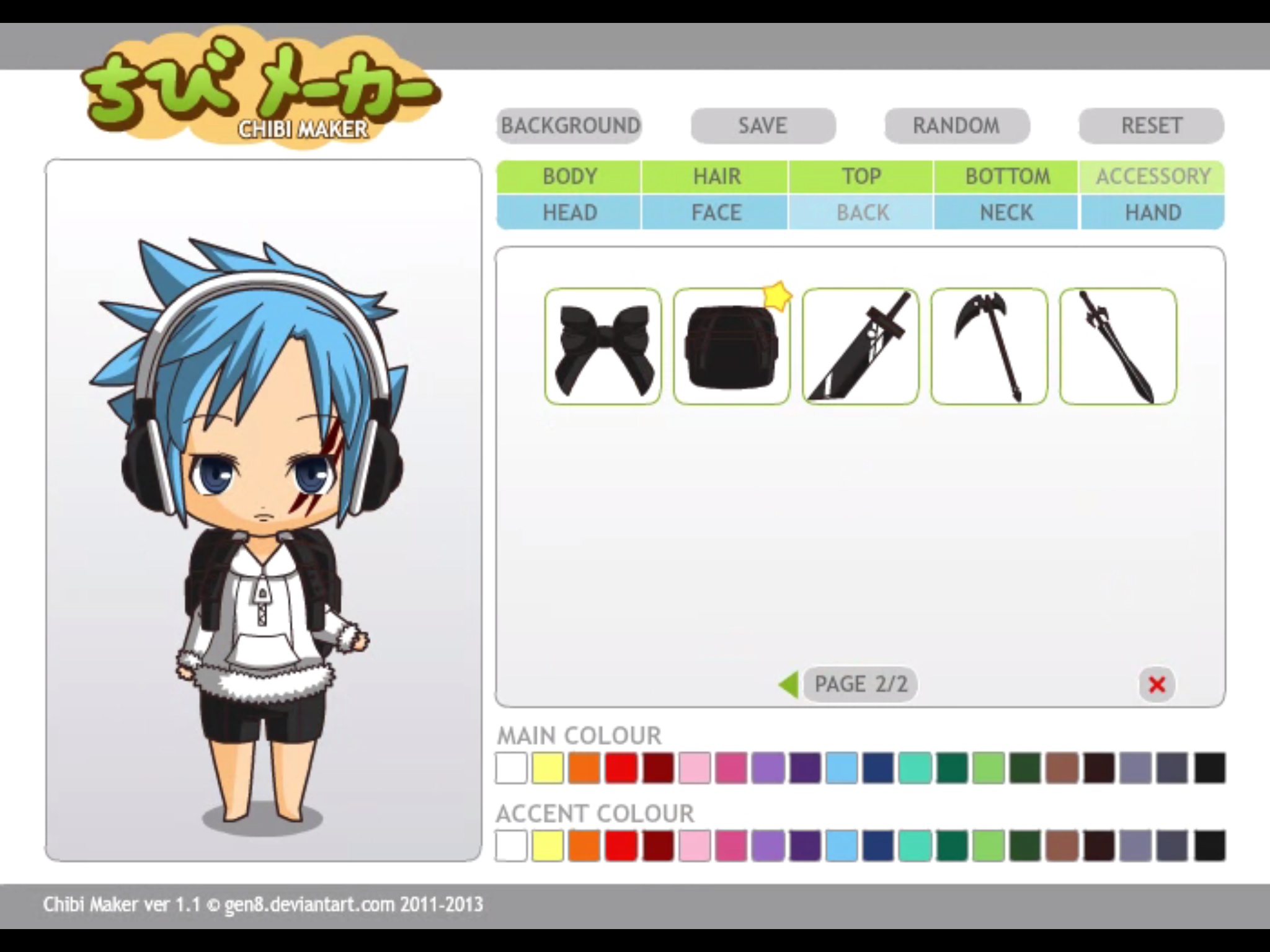This screenshot has width=1270, height=952.
Task: Open the NECK accessory sub-tab
Action: [x=1007, y=213]
